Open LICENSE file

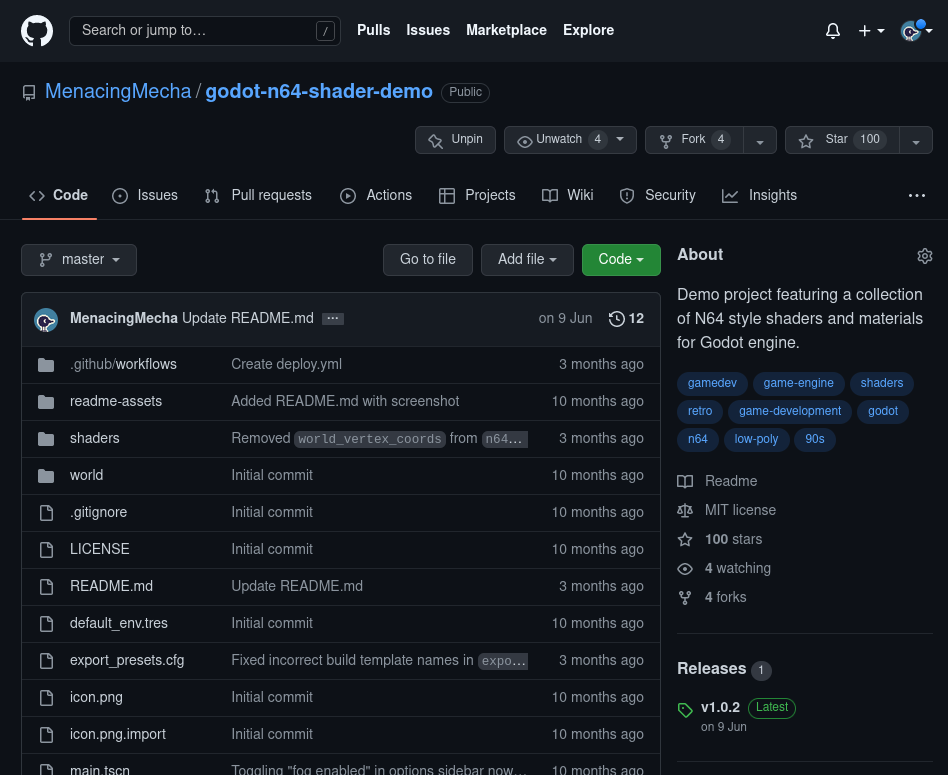click(x=100, y=549)
